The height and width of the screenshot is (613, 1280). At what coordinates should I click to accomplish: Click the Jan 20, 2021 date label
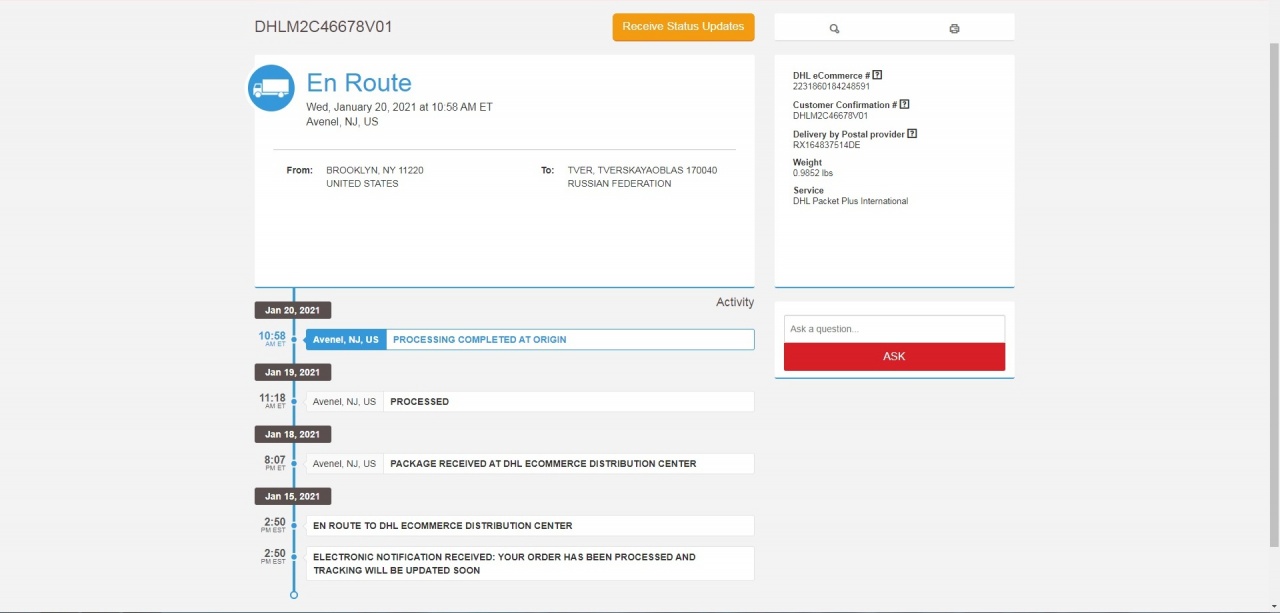(x=292, y=310)
